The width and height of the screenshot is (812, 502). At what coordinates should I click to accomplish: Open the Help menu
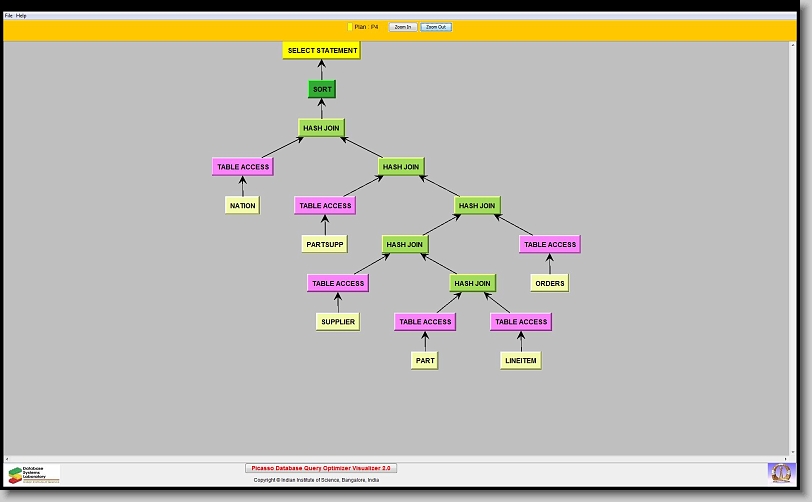22,16
